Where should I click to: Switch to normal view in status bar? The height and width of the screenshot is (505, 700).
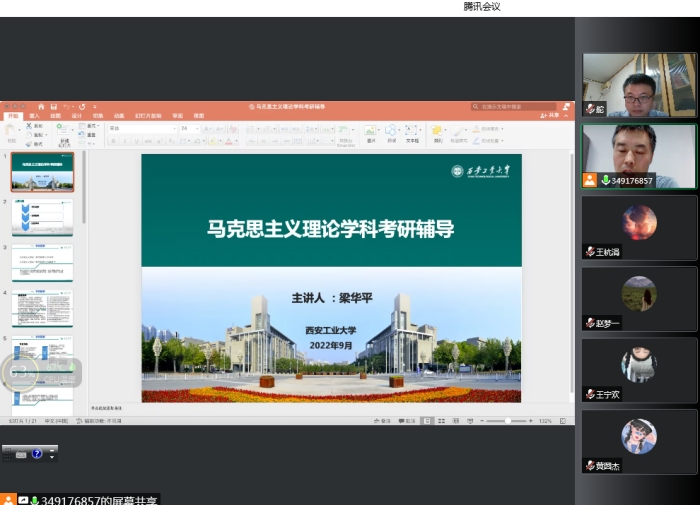coord(427,421)
